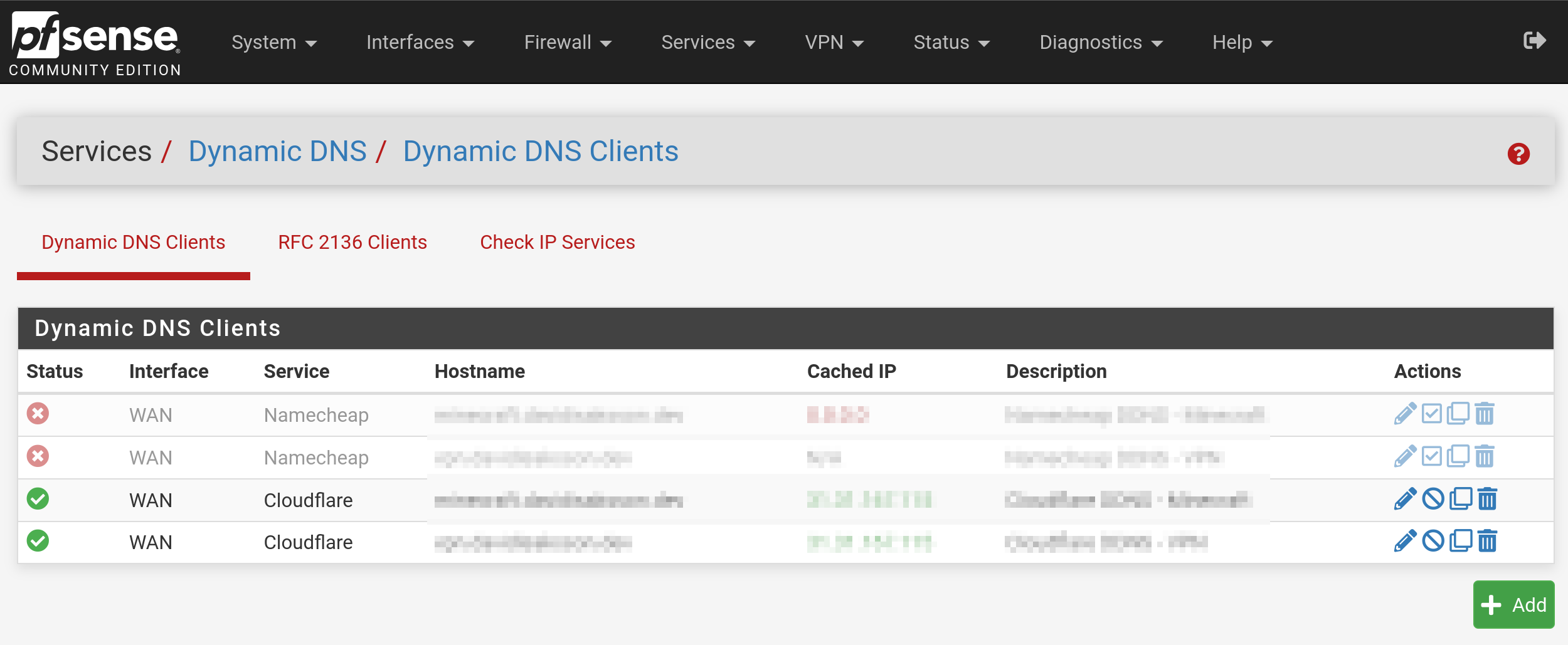Enable the second Namecheap client via checkbox icon
Image resolution: width=1568 pixels, height=645 pixels.
click(x=1432, y=456)
